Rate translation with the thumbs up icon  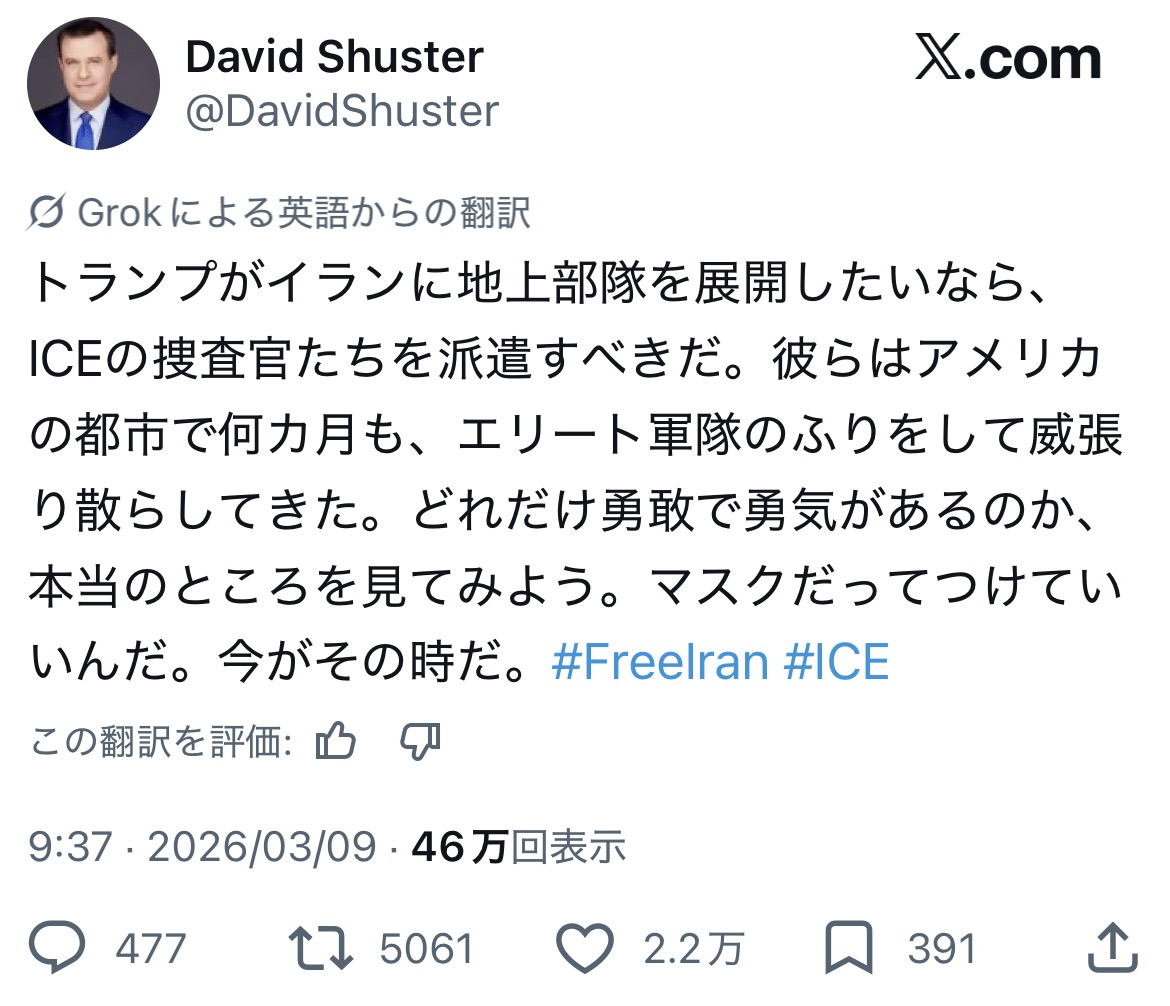pyautogui.click(x=336, y=742)
